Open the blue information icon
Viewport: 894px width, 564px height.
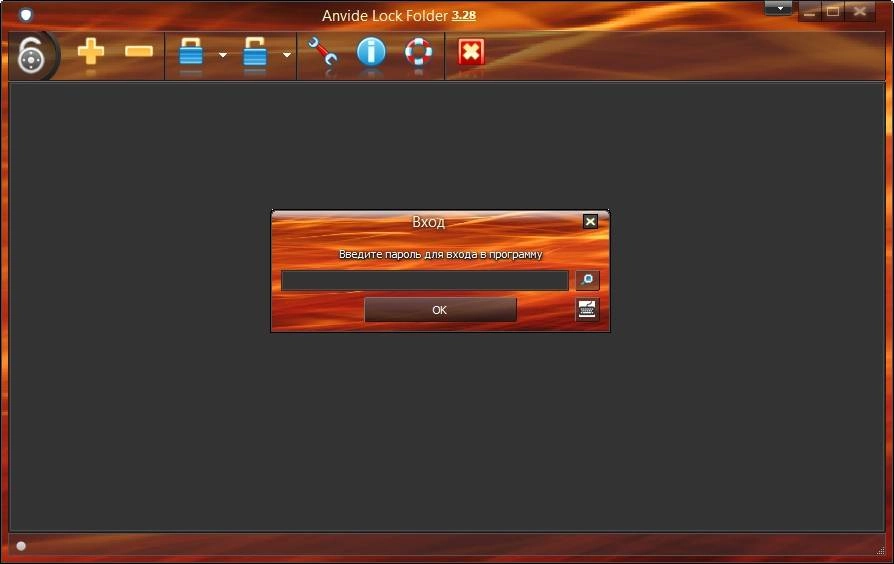click(371, 52)
